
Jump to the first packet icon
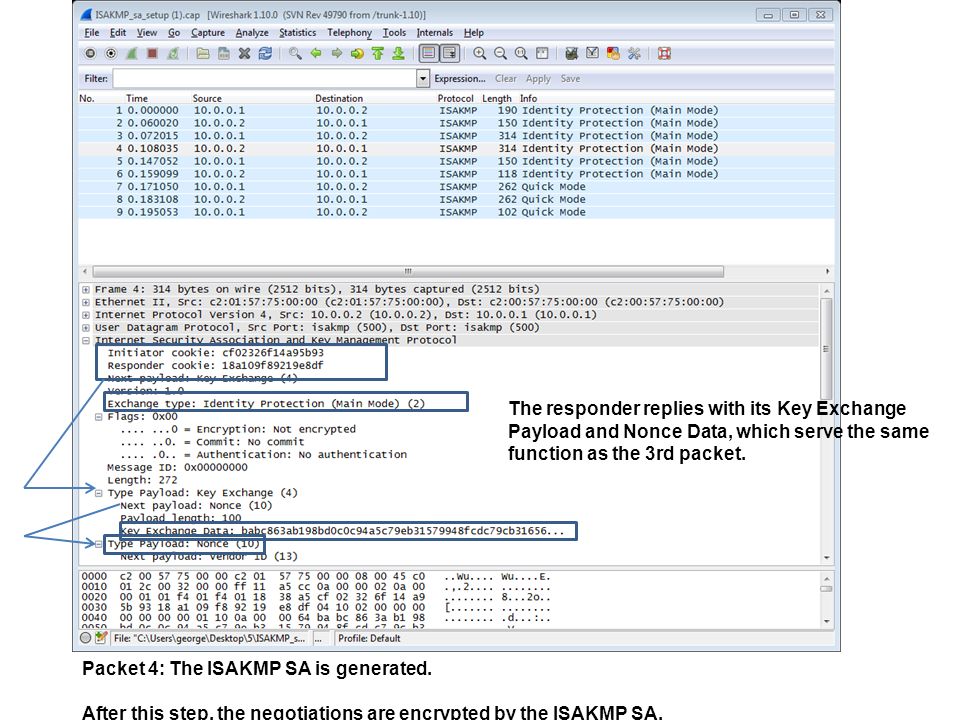point(378,54)
